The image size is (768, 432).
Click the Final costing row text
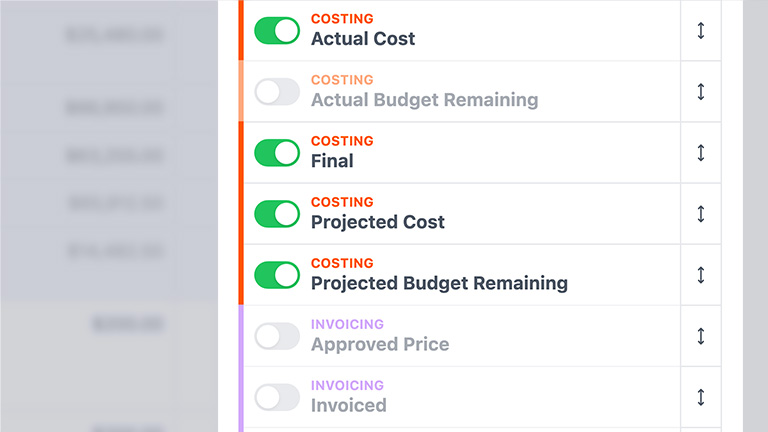(332, 161)
